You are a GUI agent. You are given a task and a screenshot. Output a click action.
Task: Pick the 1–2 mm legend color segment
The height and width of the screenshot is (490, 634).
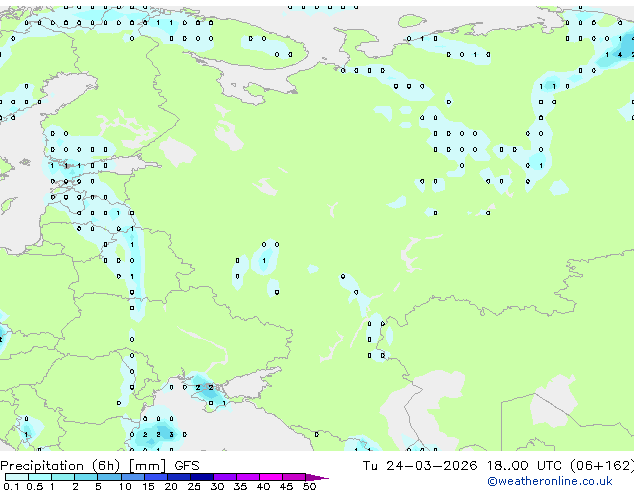[63, 477]
